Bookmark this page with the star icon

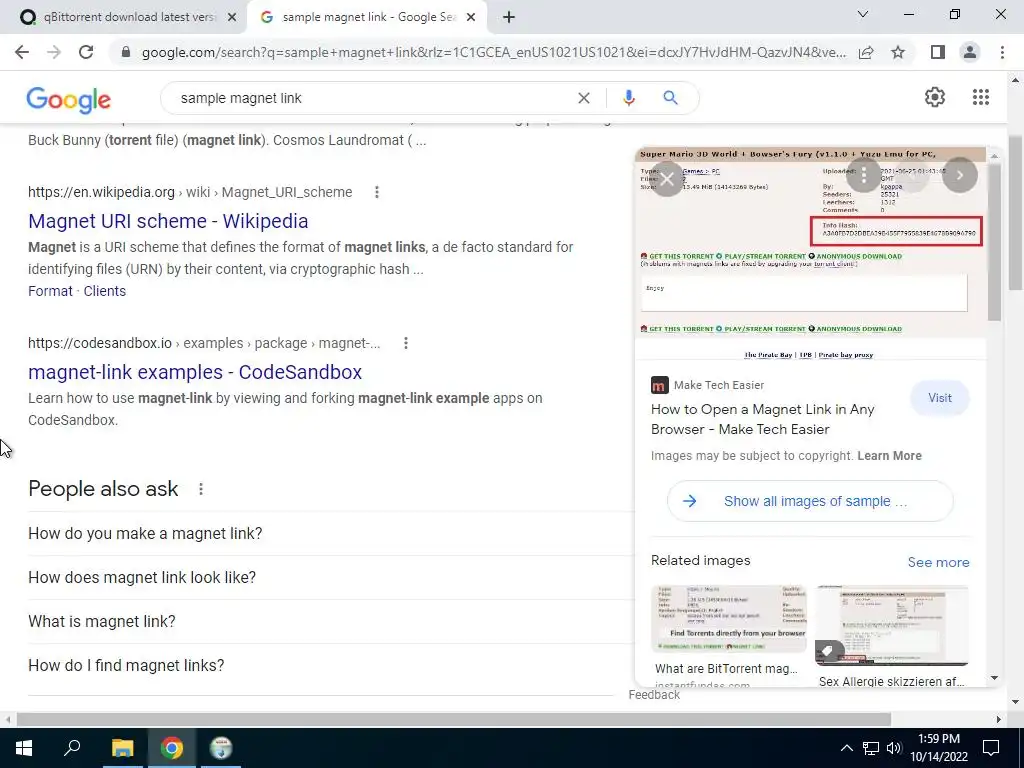[898, 52]
